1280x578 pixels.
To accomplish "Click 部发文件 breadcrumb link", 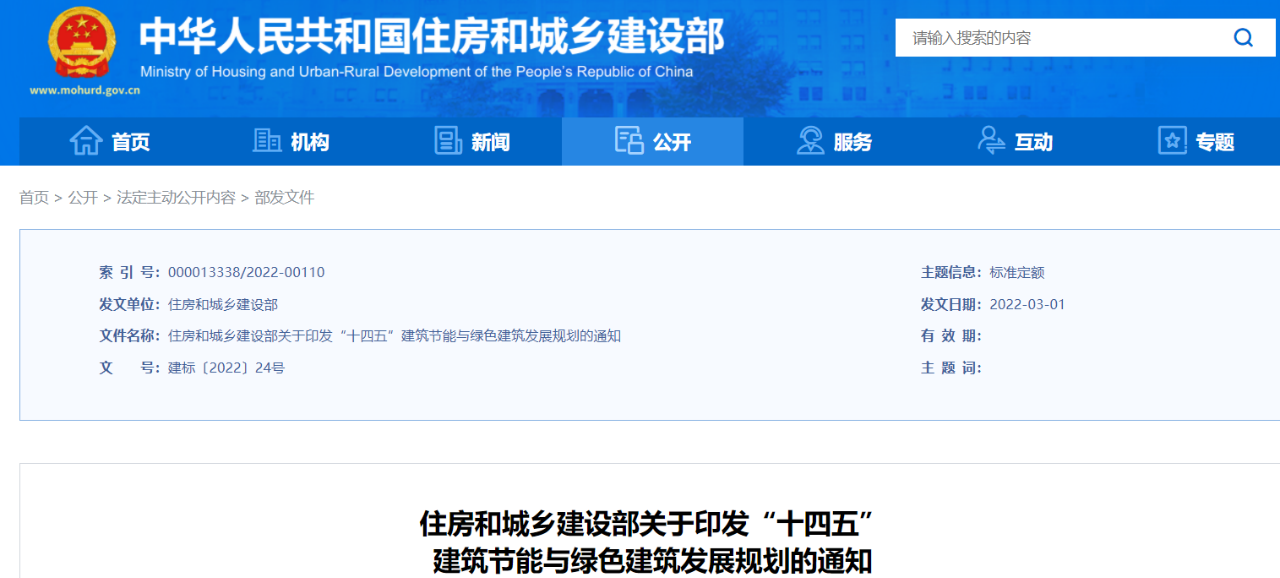I will pos(284,198).
